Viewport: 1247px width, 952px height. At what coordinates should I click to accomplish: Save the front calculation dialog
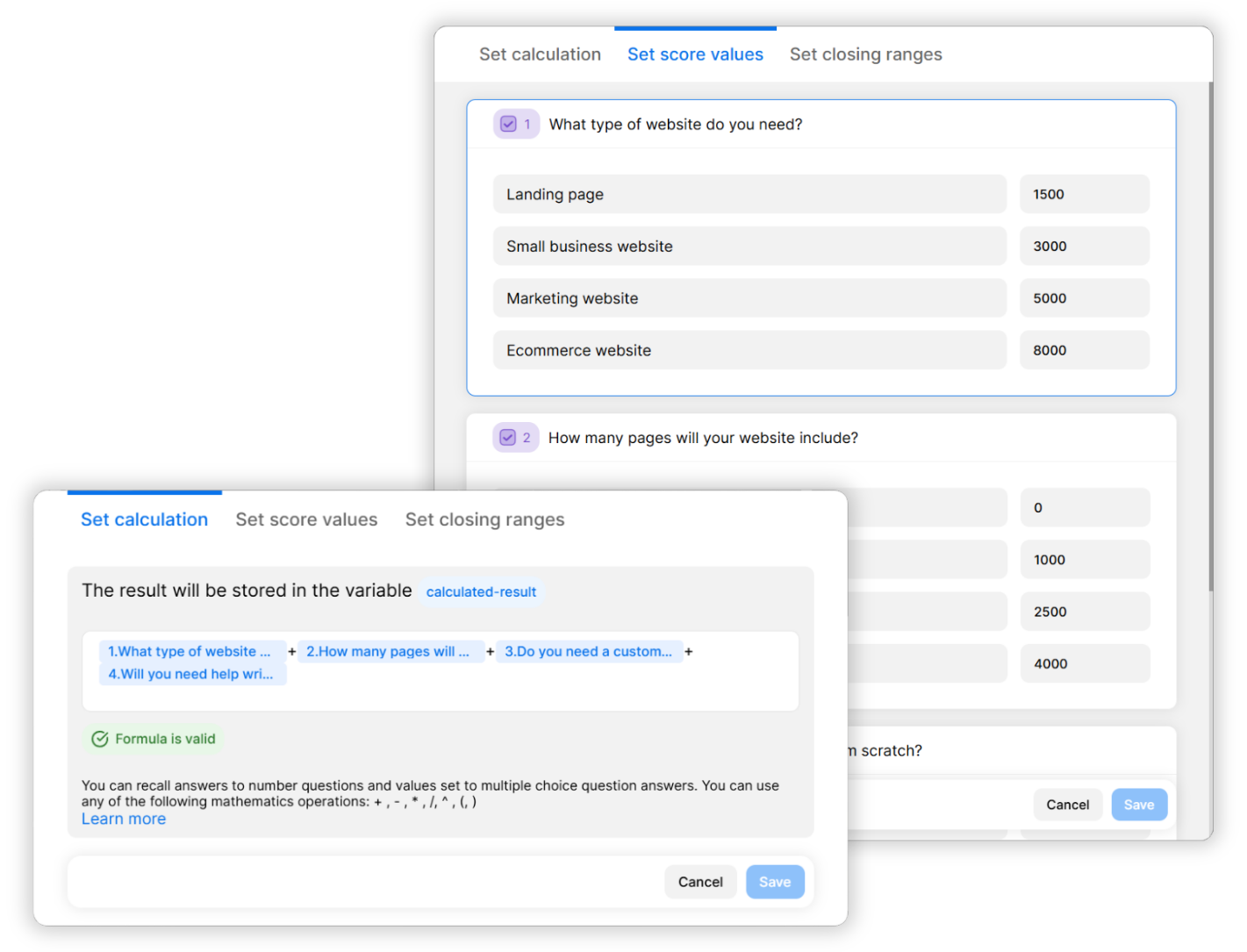775,882
